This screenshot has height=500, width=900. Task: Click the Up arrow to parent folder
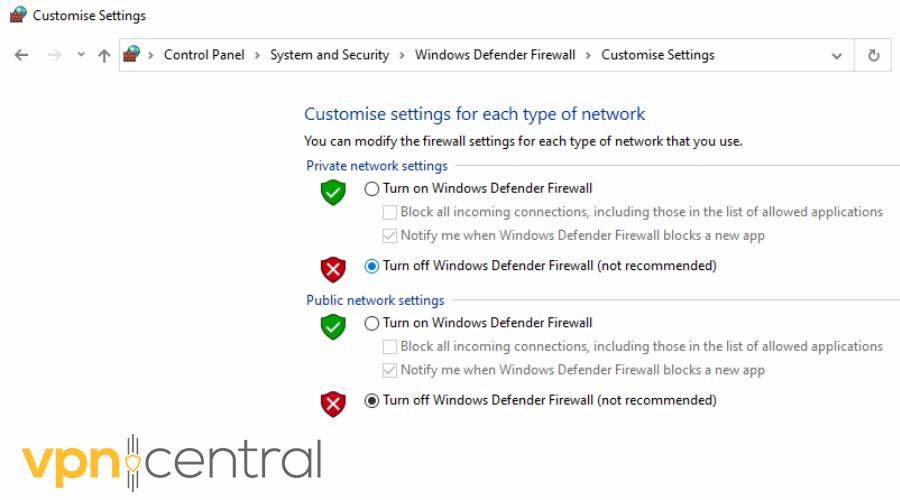coord(104,56)
